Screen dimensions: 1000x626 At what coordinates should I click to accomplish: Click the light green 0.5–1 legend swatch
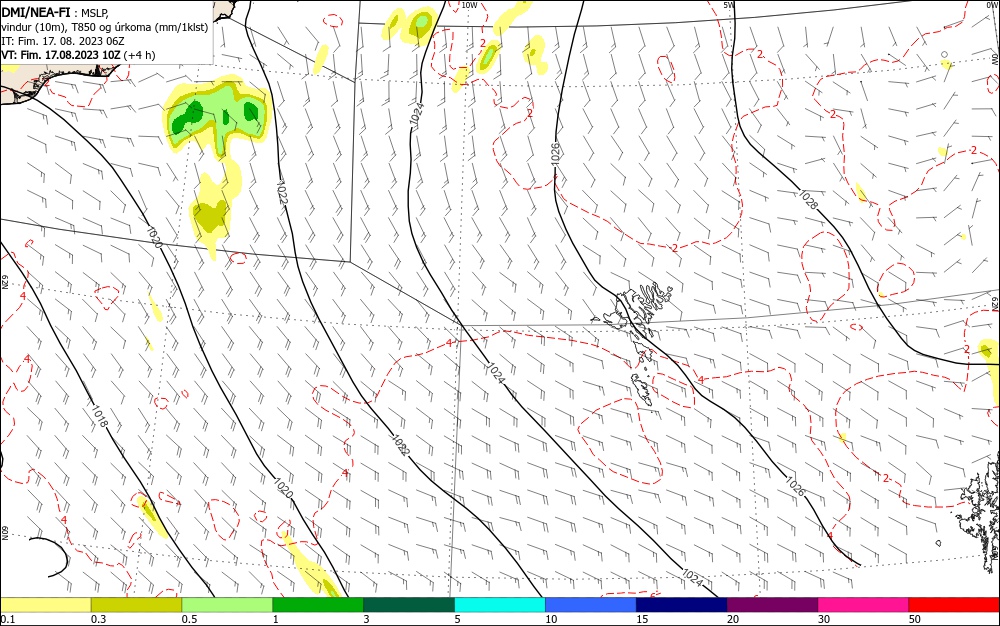(x=227, y=605)
